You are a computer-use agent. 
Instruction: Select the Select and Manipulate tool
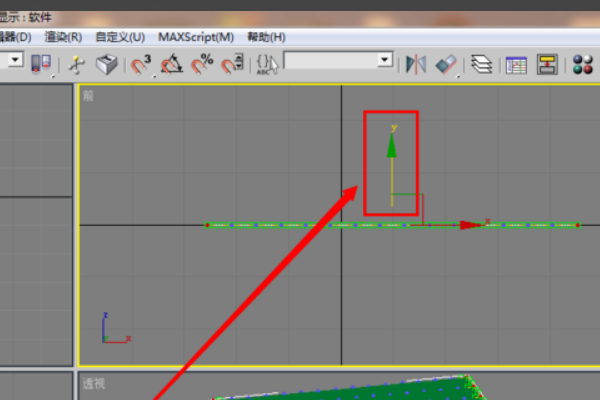[x=76, y=64]
